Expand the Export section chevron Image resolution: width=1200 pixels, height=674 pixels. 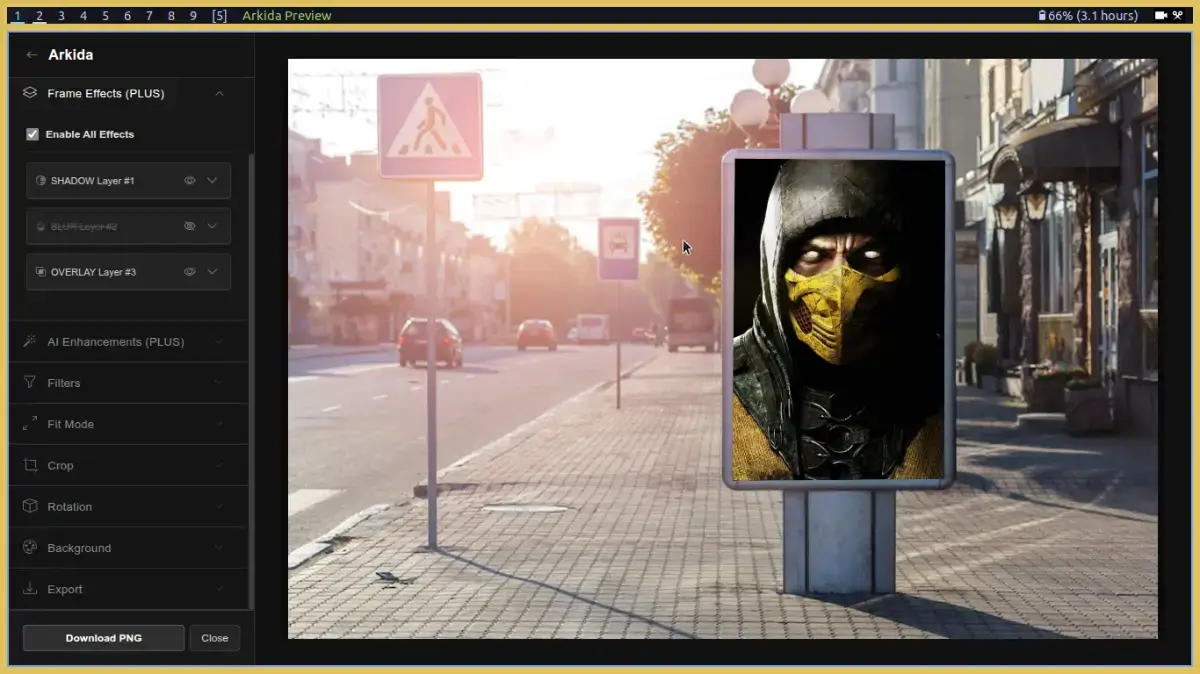coord(219,589)
